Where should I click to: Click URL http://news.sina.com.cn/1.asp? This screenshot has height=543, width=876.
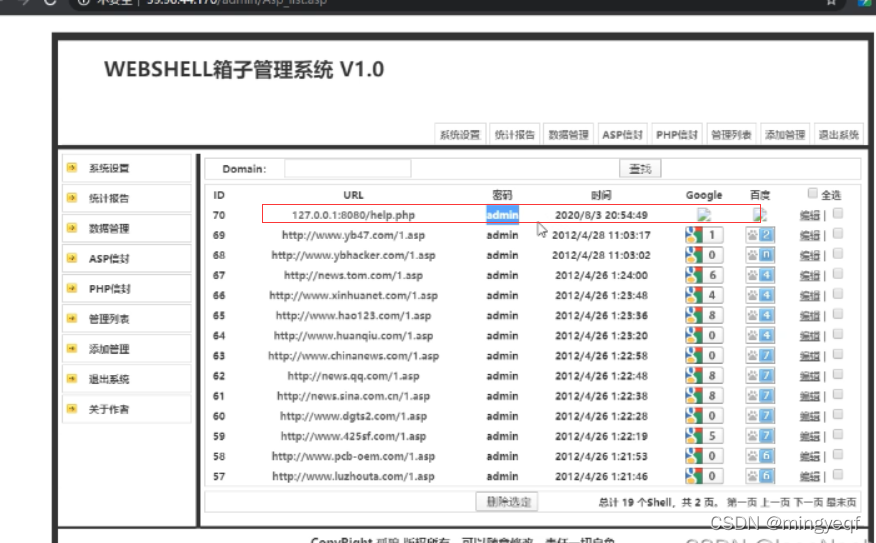[353, 396]
